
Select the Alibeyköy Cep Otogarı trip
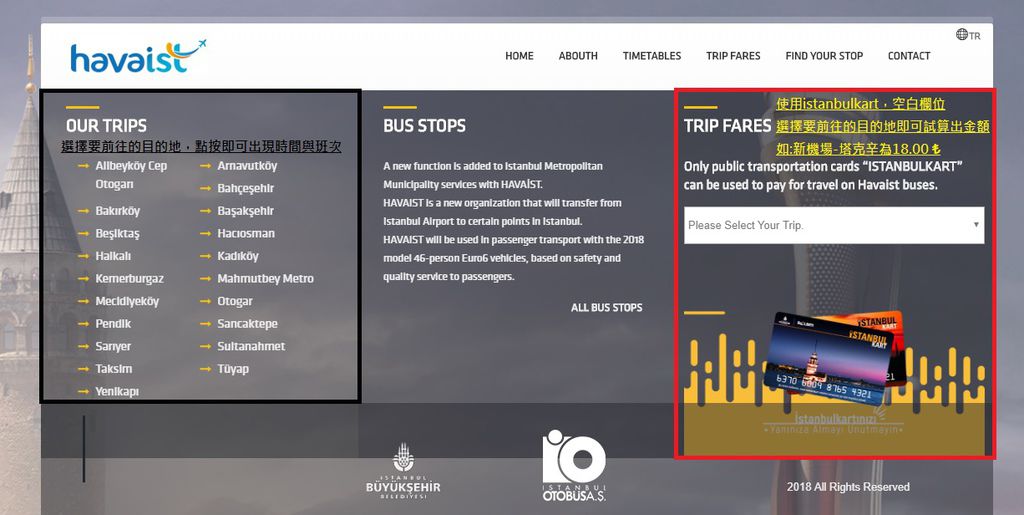click(131, 175)
